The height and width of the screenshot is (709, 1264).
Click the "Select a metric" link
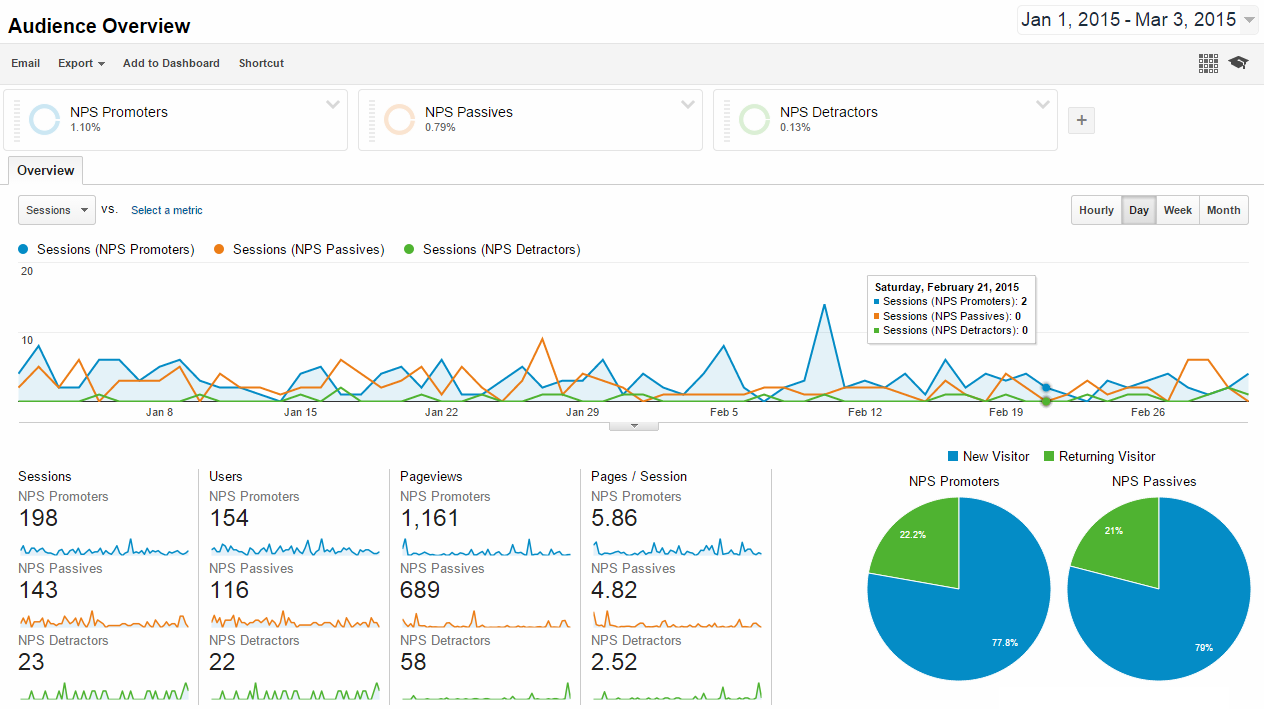click(166, 210)
